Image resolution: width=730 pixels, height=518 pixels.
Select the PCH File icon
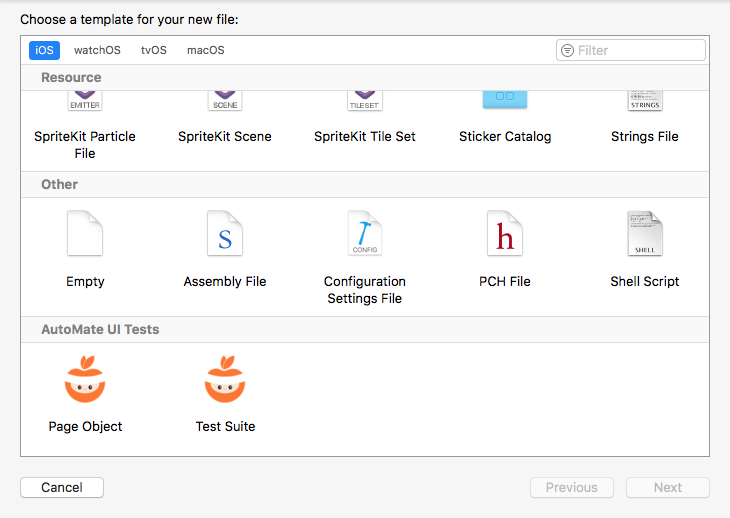505,233
